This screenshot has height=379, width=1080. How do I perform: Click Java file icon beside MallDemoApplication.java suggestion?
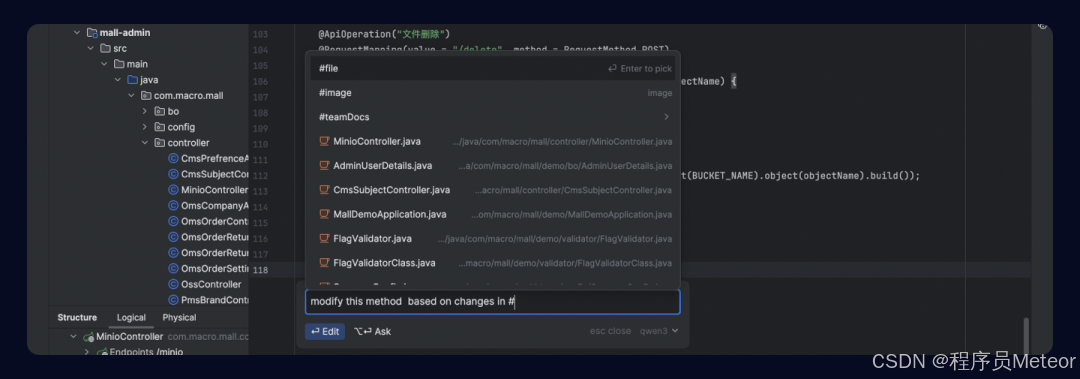pos(324,214)
